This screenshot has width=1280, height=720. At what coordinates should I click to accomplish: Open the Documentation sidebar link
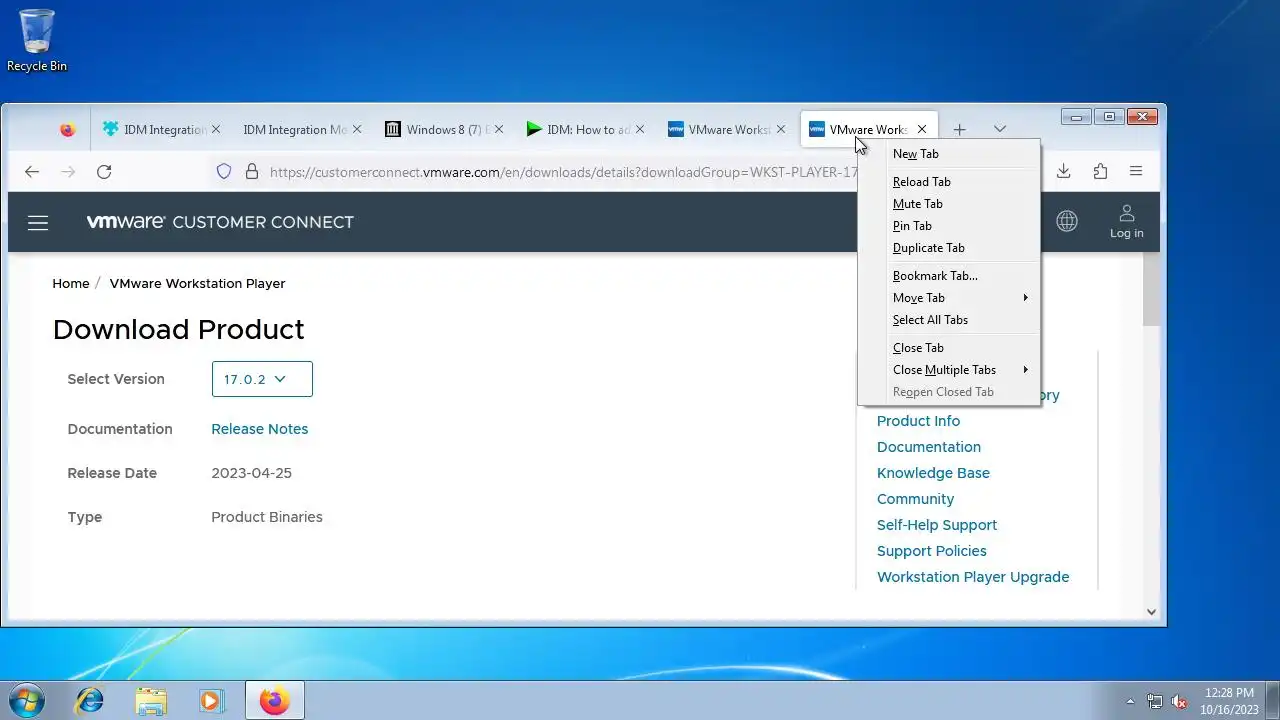[929, 447]
